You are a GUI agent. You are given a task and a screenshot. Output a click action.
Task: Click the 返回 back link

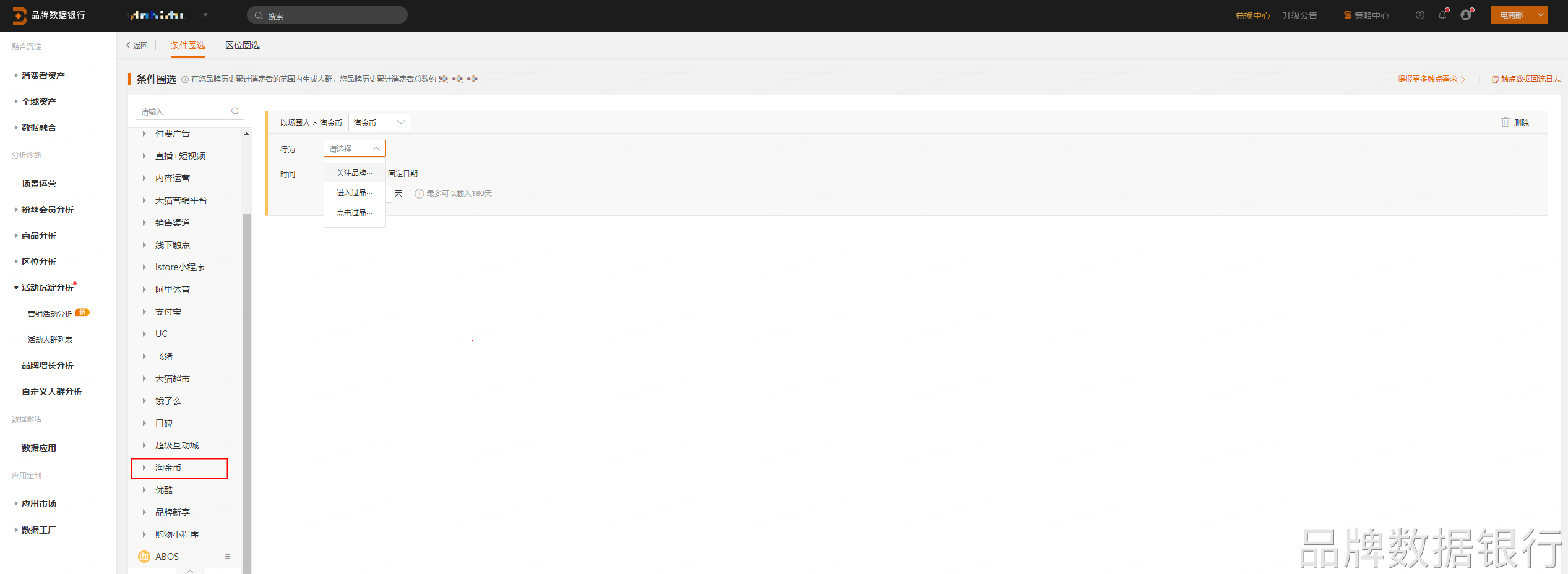[137, 45]
